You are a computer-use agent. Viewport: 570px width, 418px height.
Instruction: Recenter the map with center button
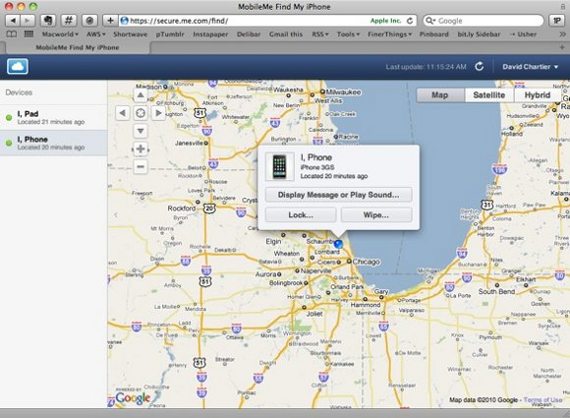140,113
